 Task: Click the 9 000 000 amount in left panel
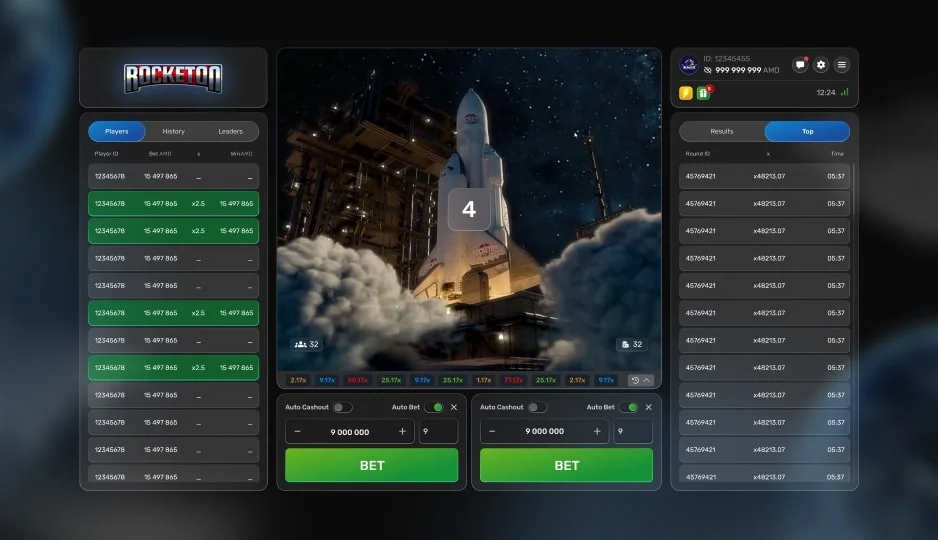350,432
